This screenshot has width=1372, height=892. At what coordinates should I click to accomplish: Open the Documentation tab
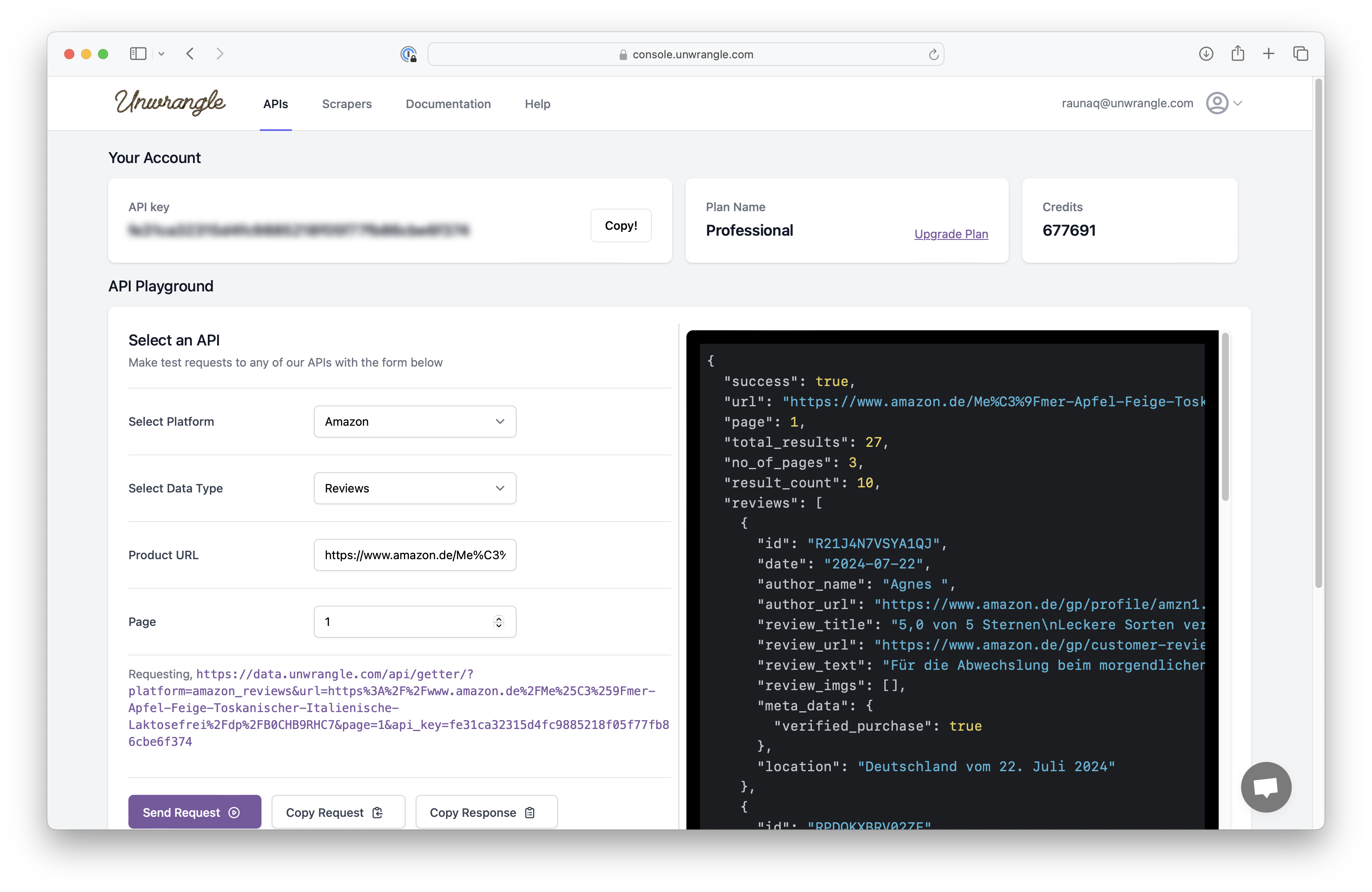pos(448,104)
